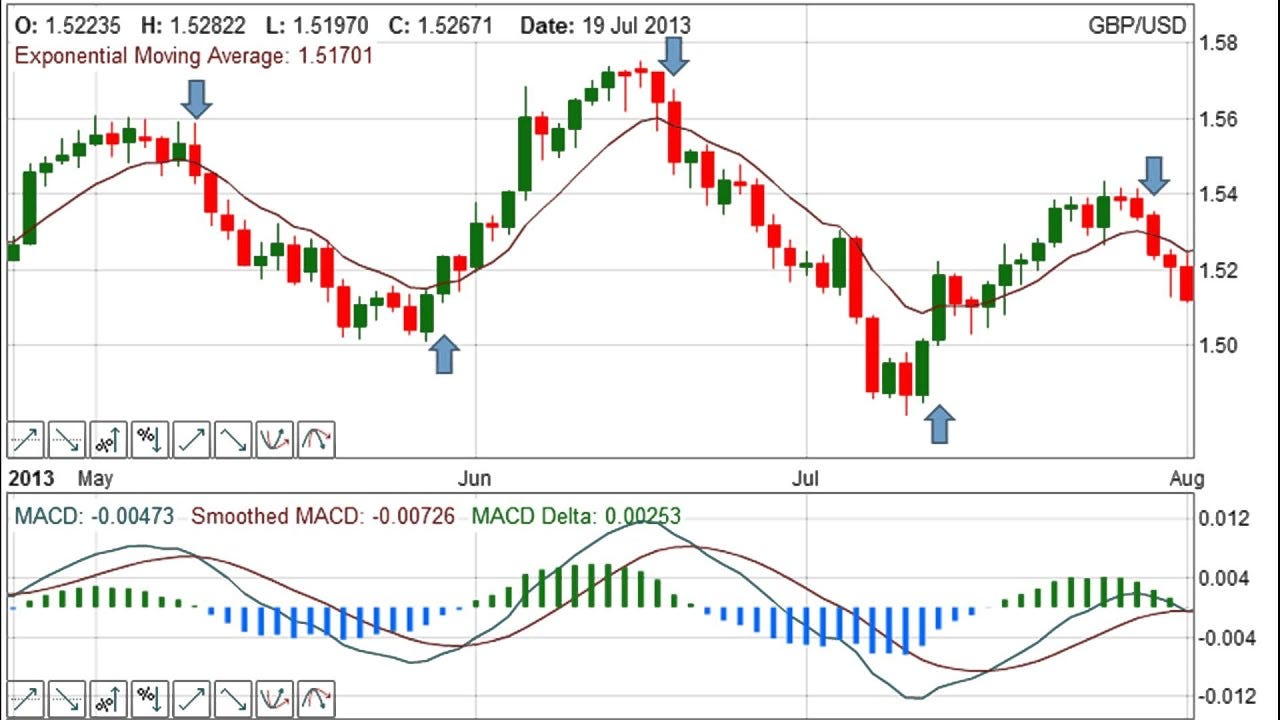Click the Jul label on time axis
Viewport: 1280px width, 720px height.
(805, 479)
